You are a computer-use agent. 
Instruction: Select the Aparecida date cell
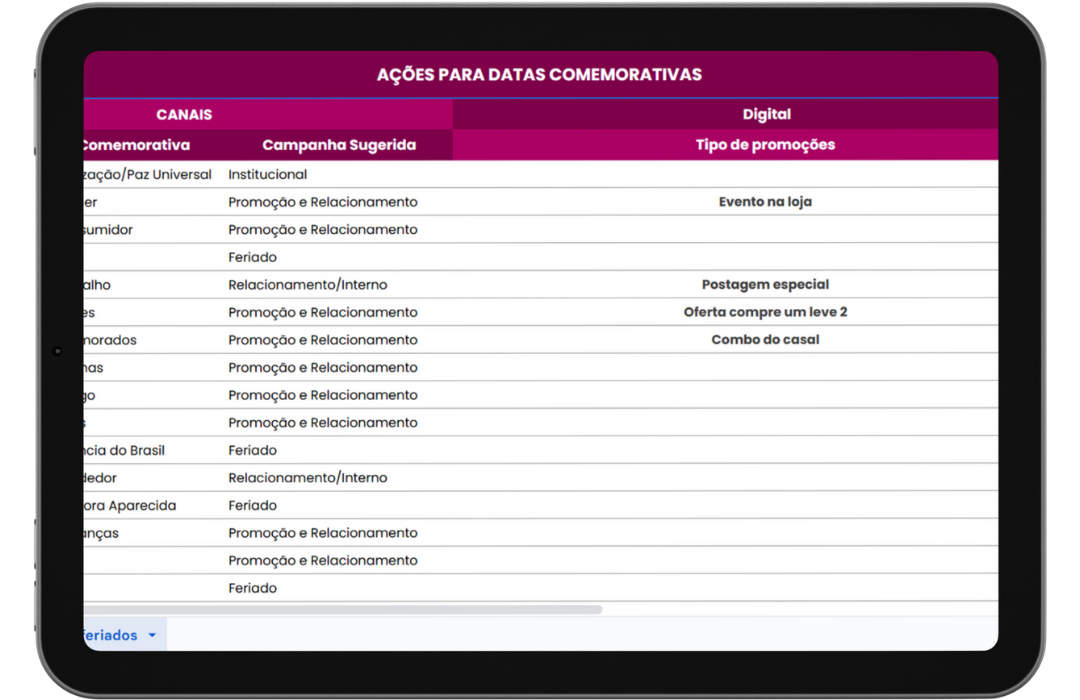[130, 506]
